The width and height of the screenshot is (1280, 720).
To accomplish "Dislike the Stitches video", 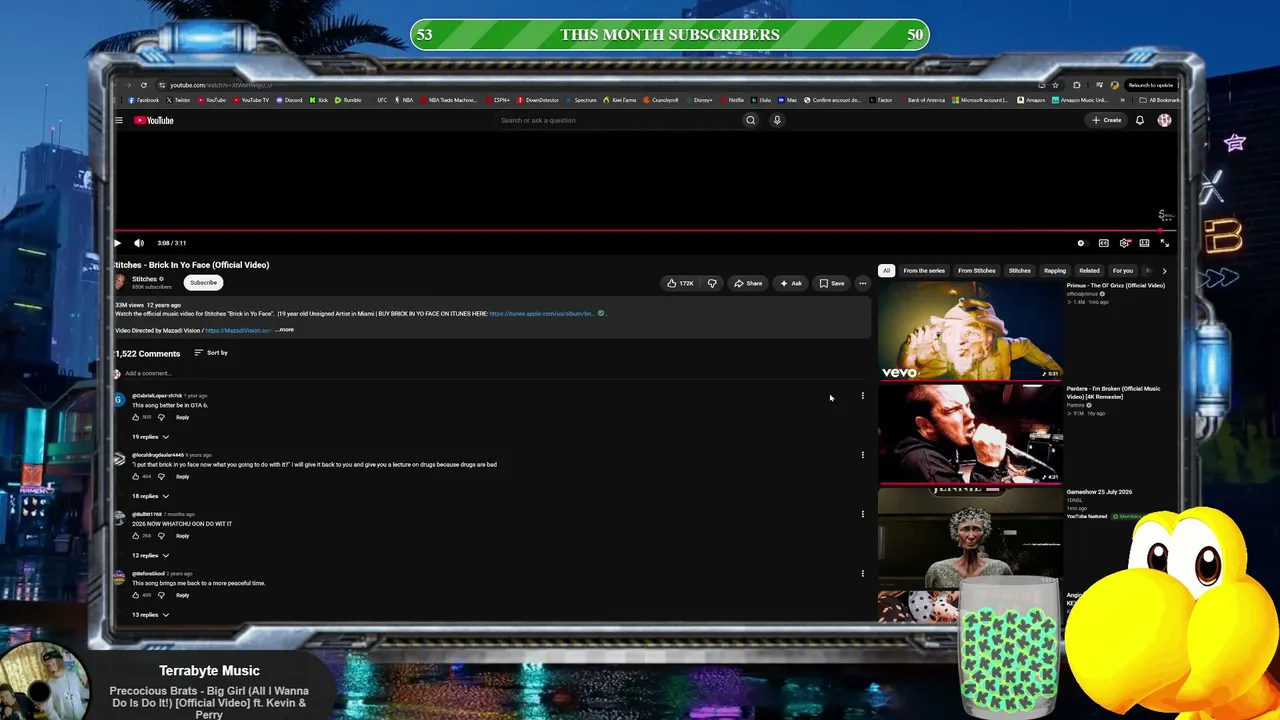I will (x=712, y=283).
